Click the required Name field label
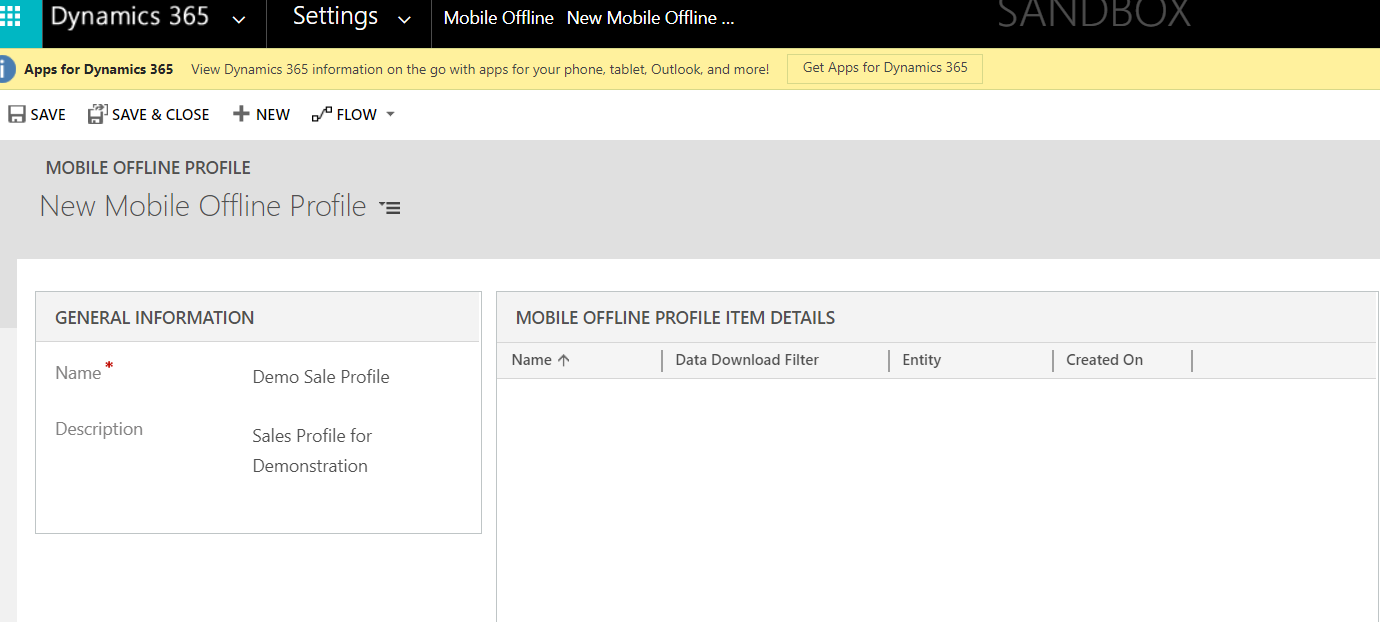The width and height of the screenshot is (1380, 622). [x=84, y=372]
